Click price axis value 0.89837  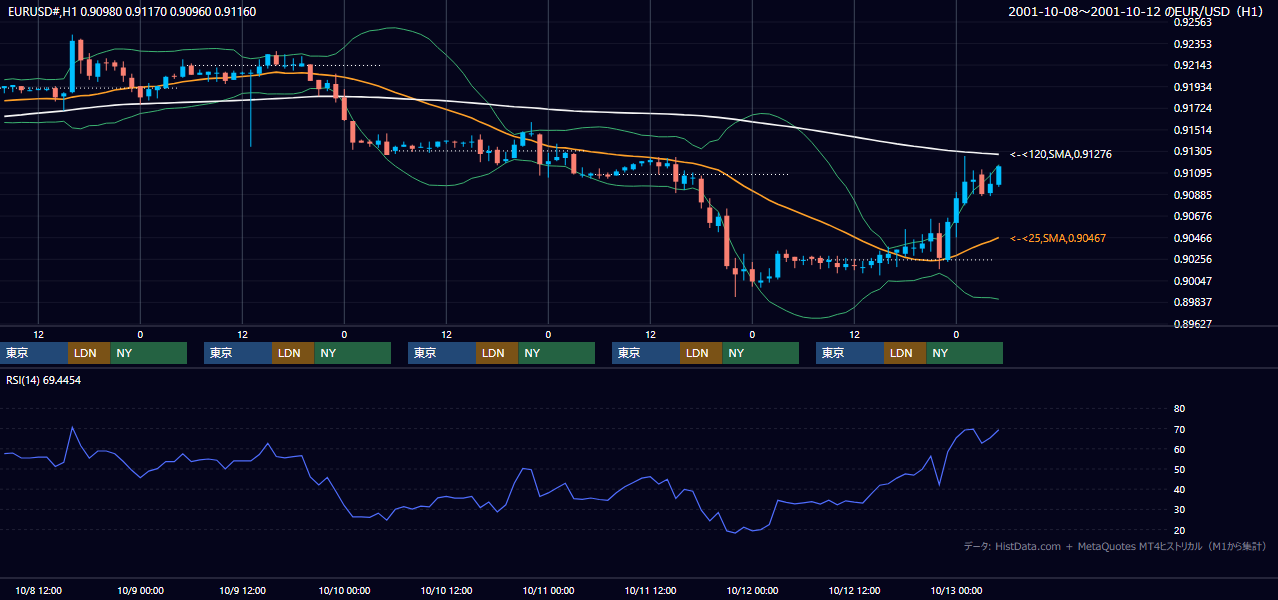(1192, 302)
